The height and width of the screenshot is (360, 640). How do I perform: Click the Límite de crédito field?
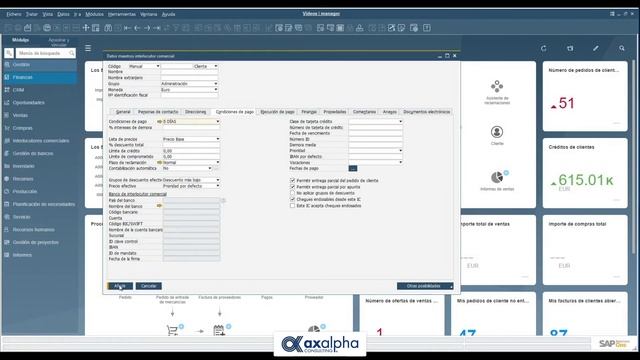191,151
